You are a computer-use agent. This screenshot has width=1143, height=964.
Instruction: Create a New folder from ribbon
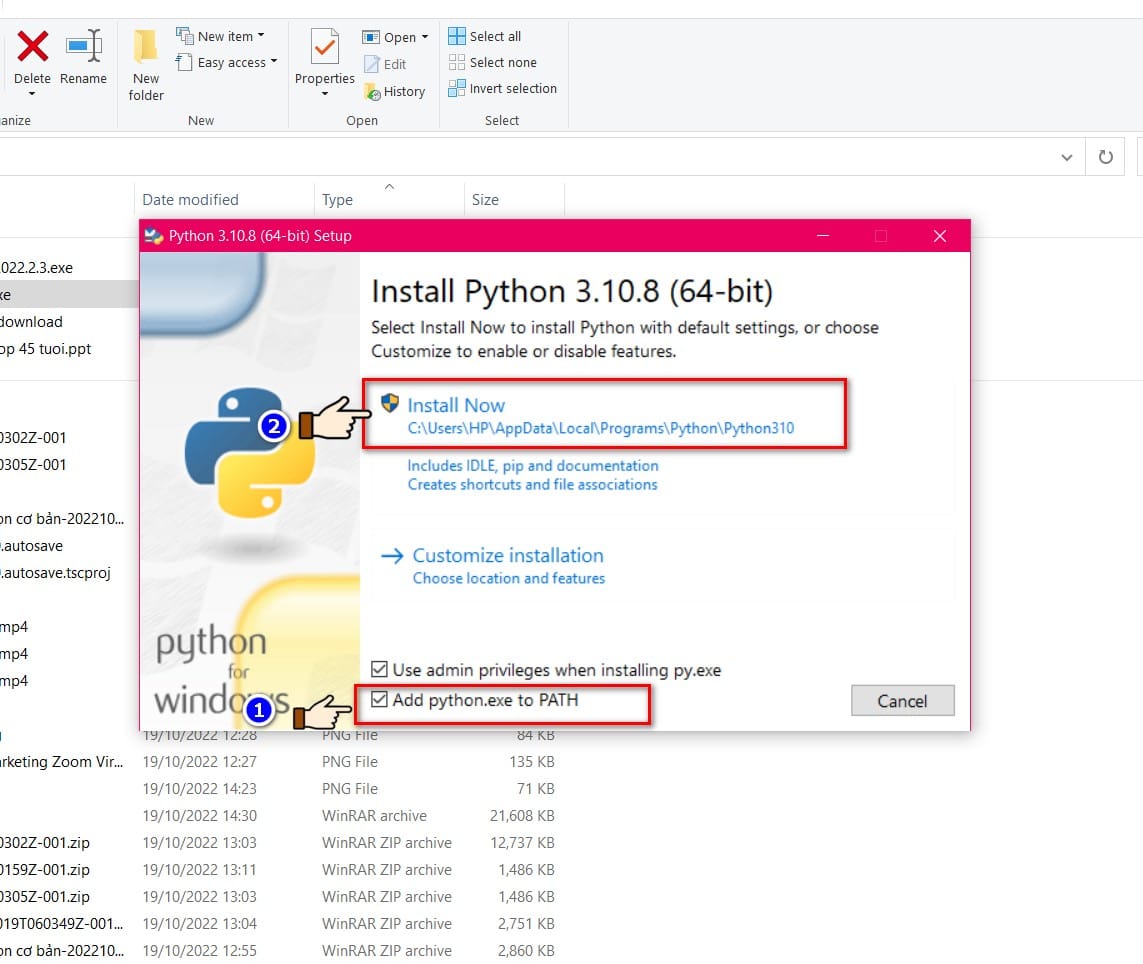coord(146,65)
